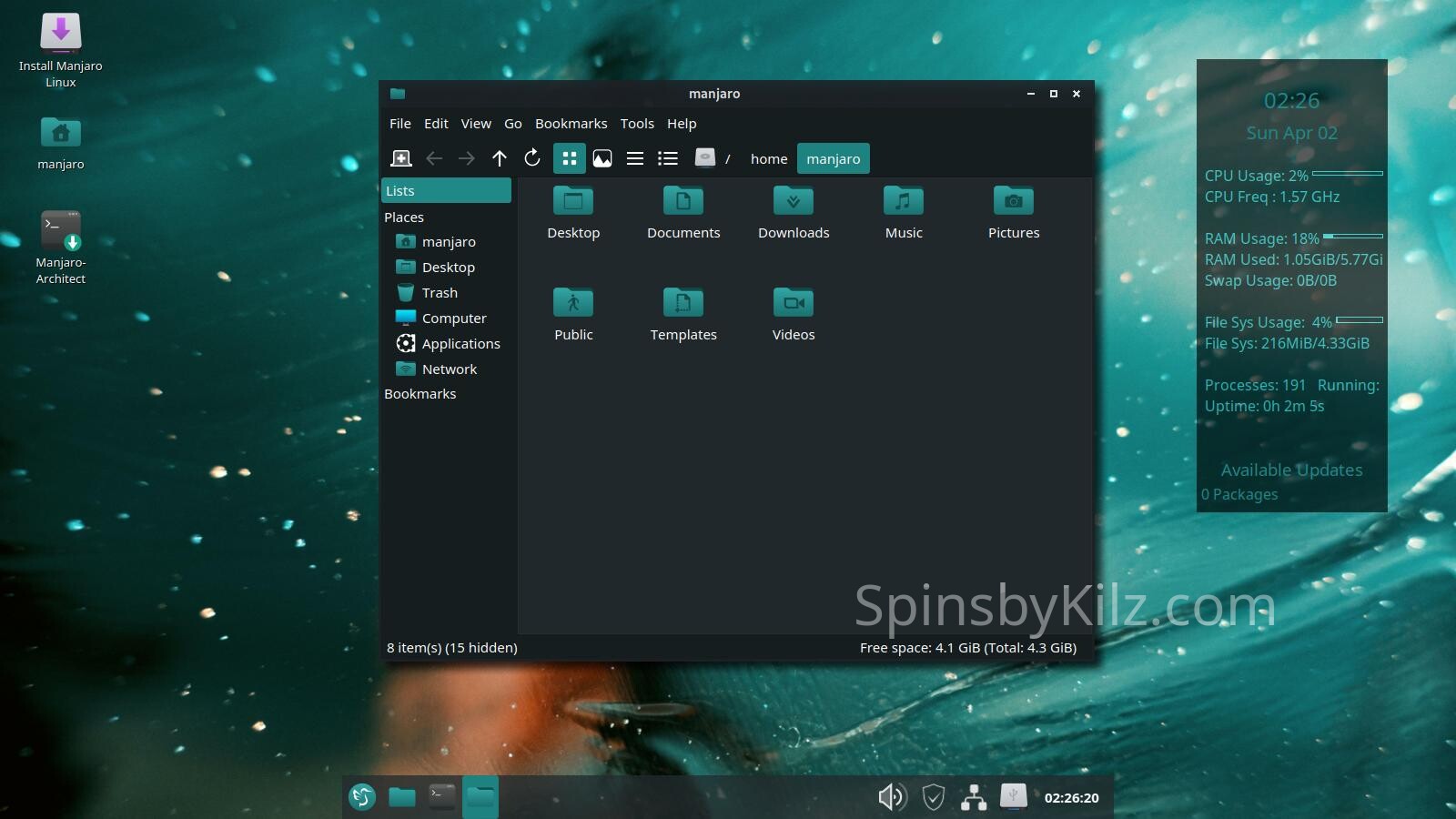Switch to detailed list view
Image resolution: width=1456 pixels, height=819 pixels.
click(668, 158)
